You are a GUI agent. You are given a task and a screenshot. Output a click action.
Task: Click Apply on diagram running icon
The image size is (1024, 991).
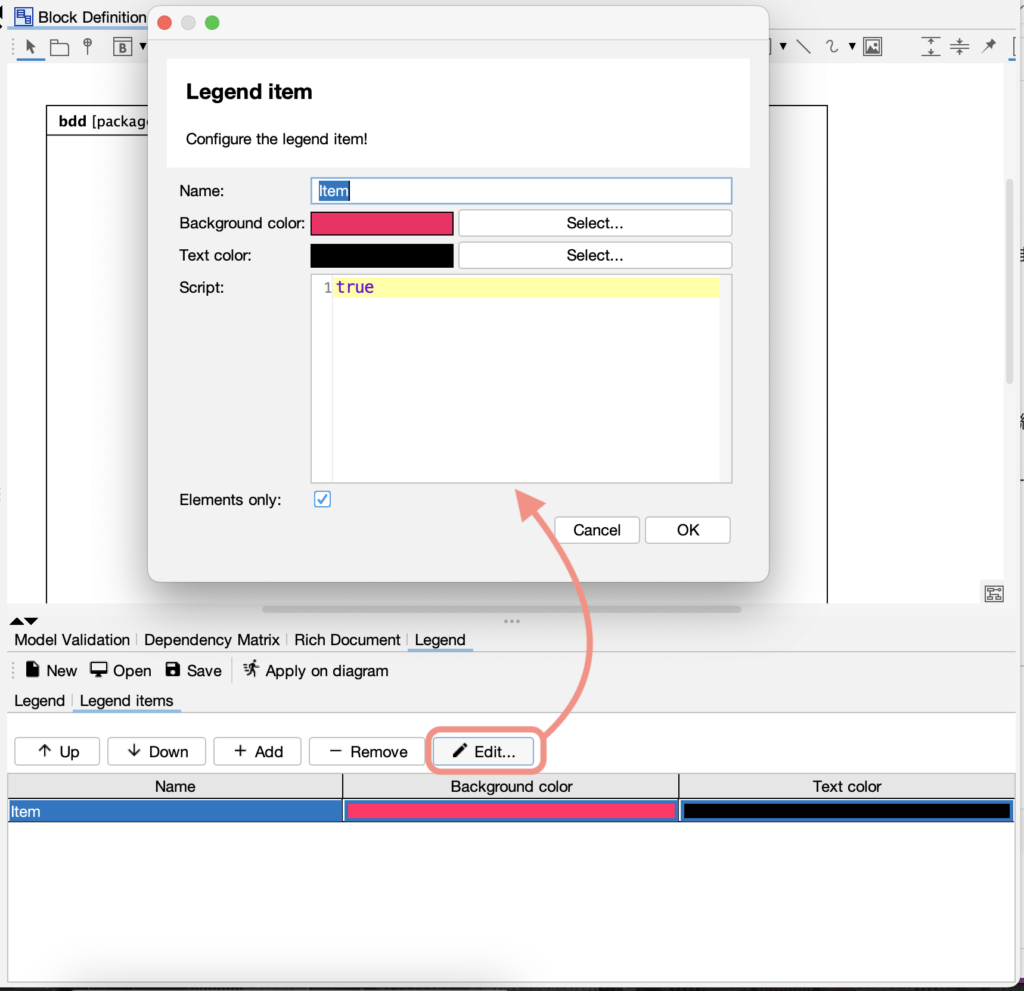tap(251, 670)
